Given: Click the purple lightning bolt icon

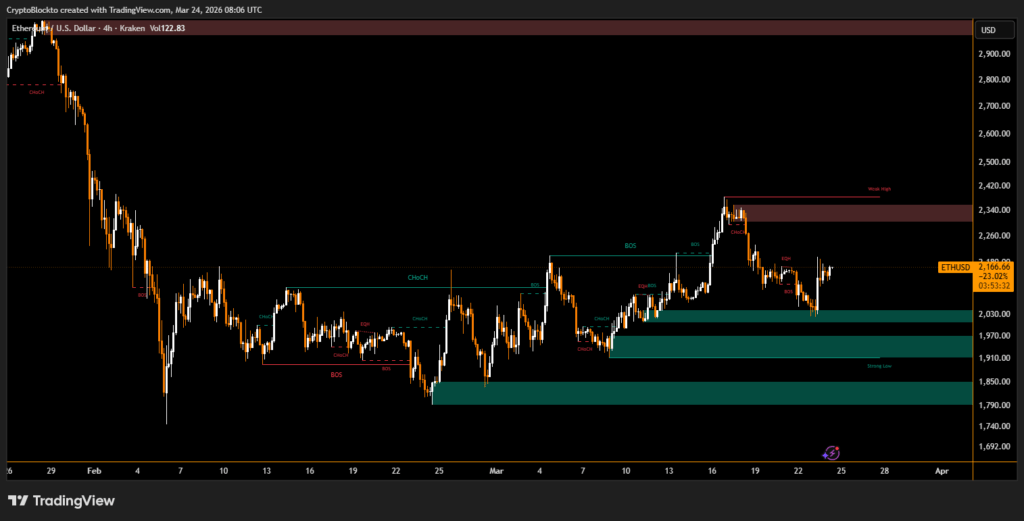Looking at the screenshot, I should pos(831,453).
